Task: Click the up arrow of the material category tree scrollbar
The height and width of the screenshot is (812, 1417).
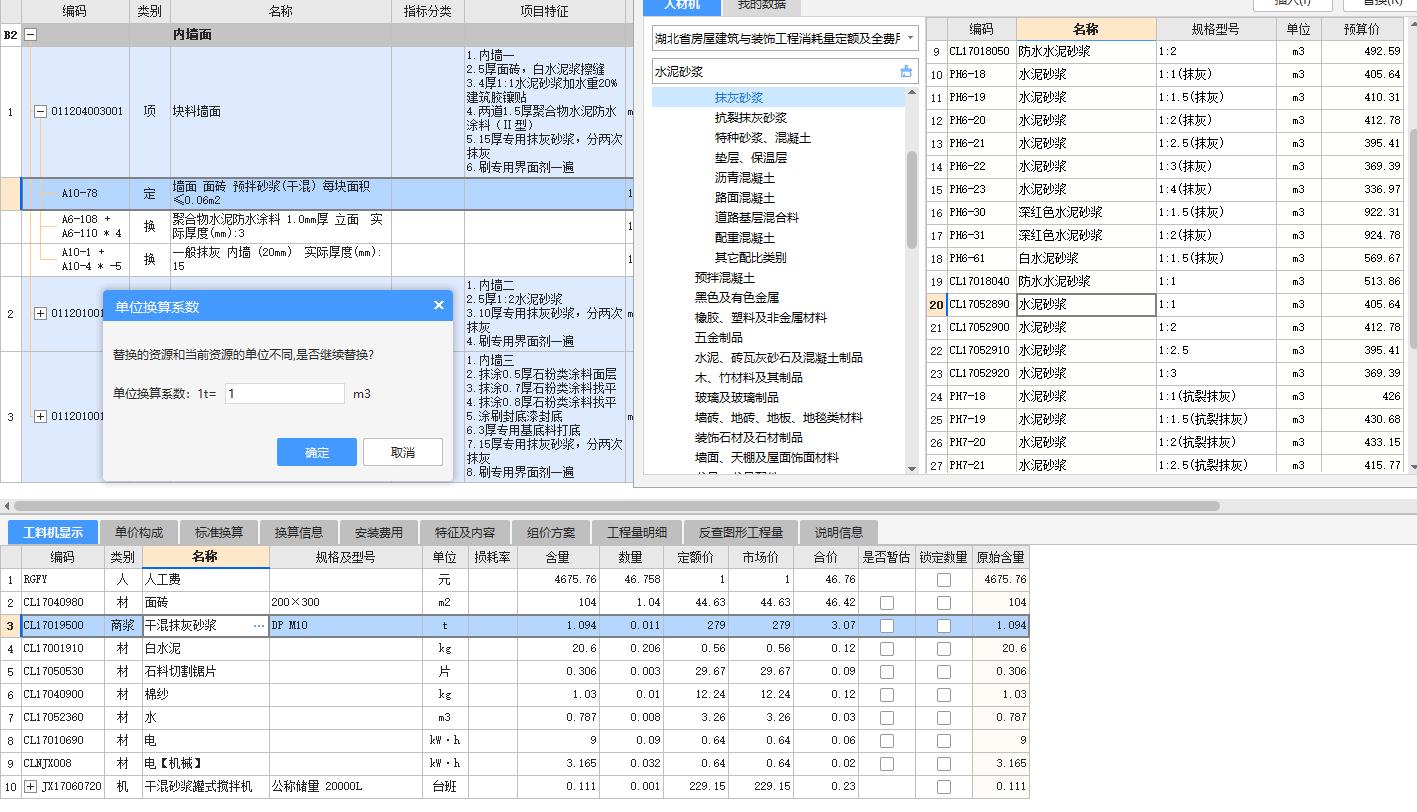Action: pyautogui.click(x=912, y=93)
